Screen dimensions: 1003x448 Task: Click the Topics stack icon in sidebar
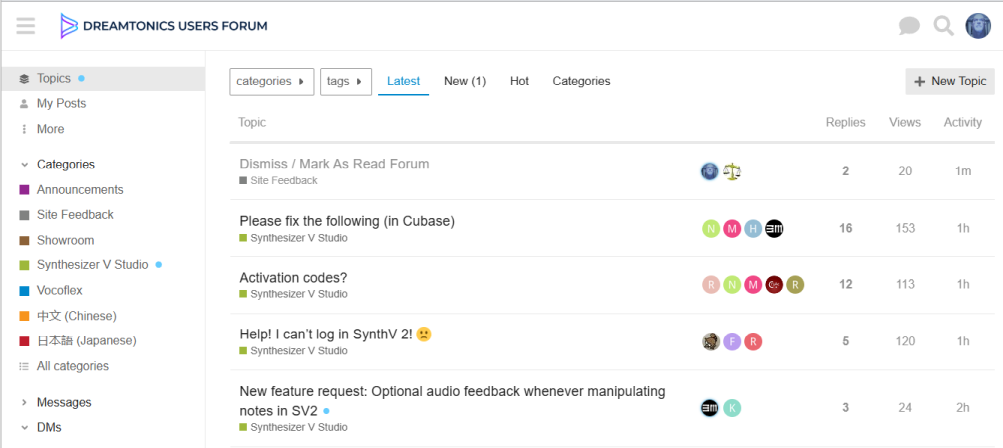(x=24, y=79)
